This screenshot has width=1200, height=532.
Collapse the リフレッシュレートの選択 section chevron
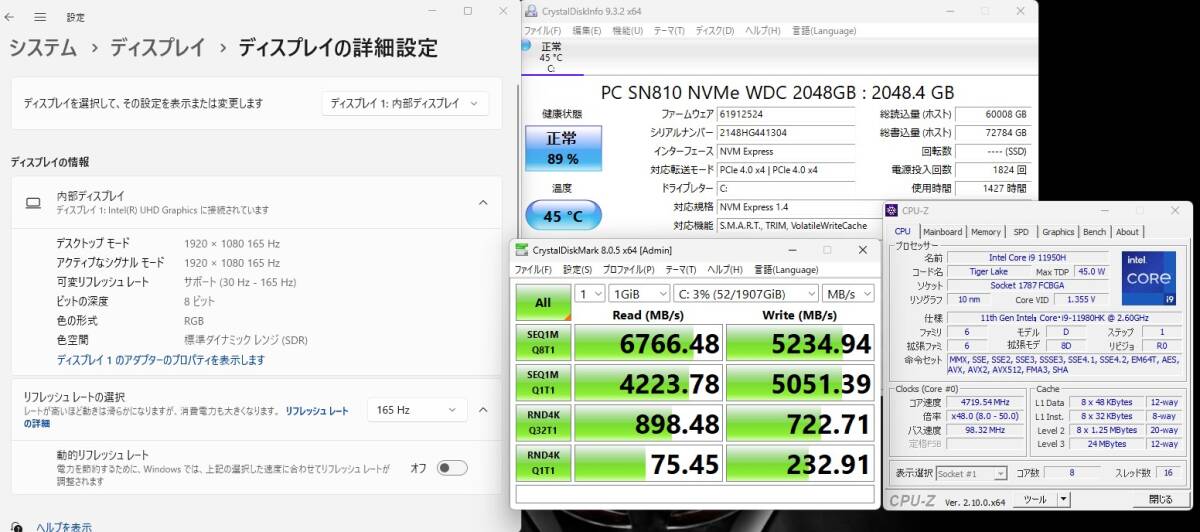tap(483, 409)
